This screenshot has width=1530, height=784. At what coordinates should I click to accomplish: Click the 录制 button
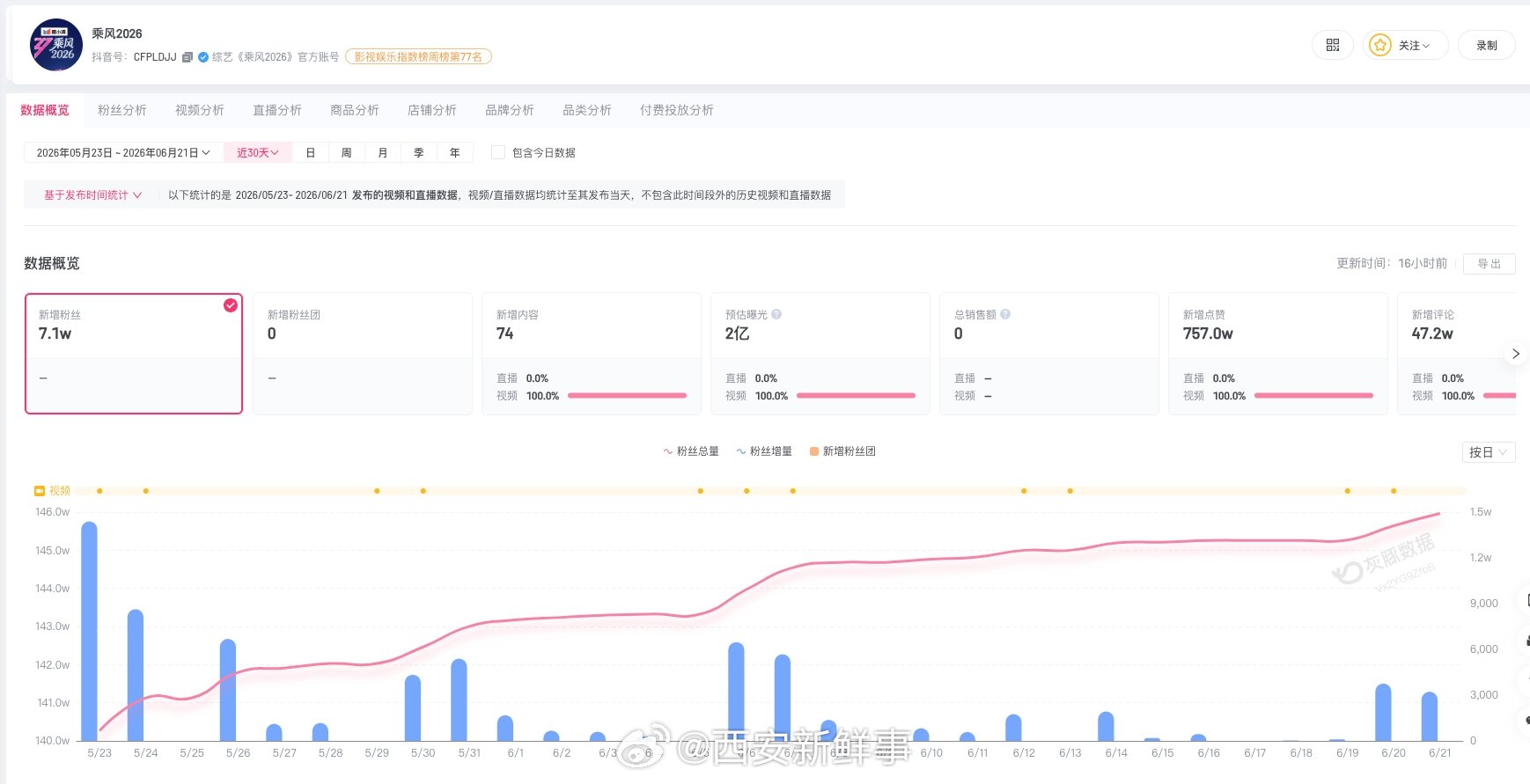[x=1487, y=45]
